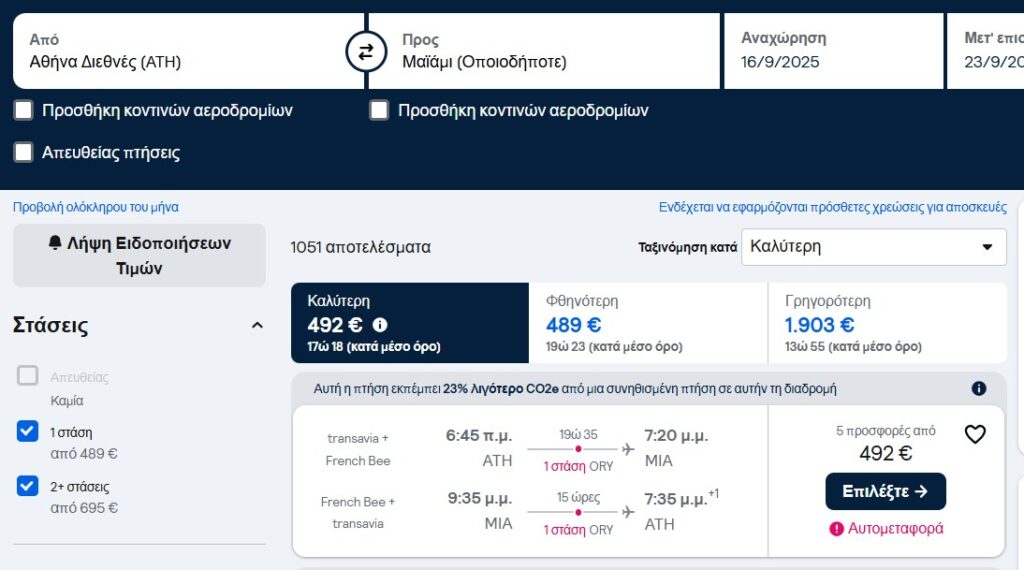Open the Ταξινόμηση κατά dropdown
Screen dimensions: 1024x570
pos(874,247)
